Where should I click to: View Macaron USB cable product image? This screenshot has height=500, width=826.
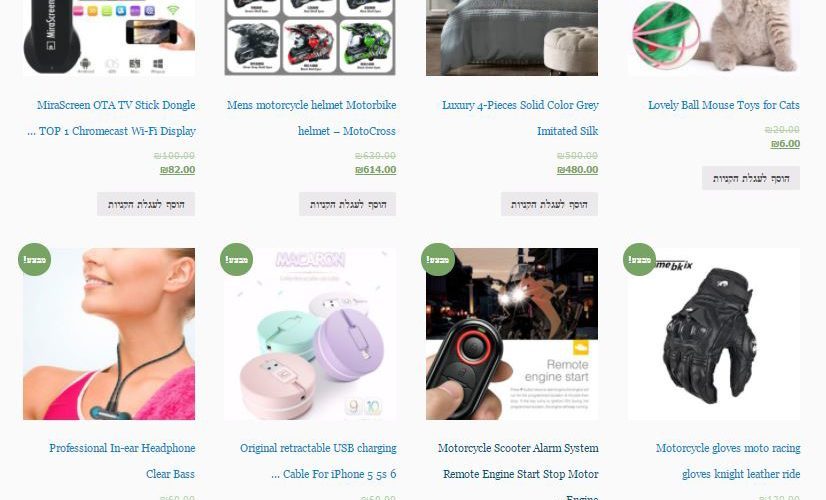(310, 334)
